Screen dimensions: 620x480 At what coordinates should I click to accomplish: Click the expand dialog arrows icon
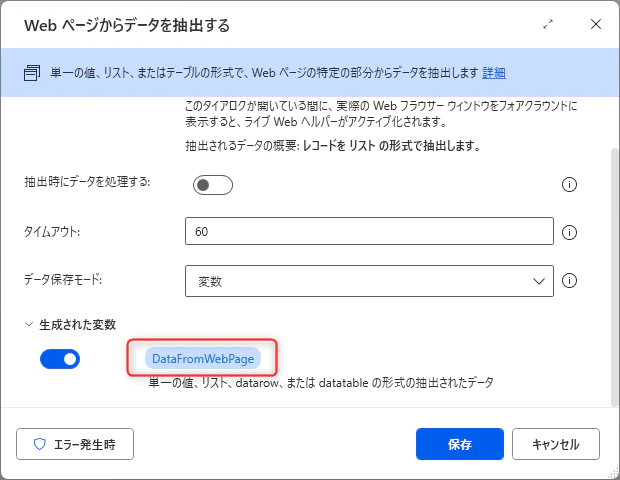click(x=548, y=25)
